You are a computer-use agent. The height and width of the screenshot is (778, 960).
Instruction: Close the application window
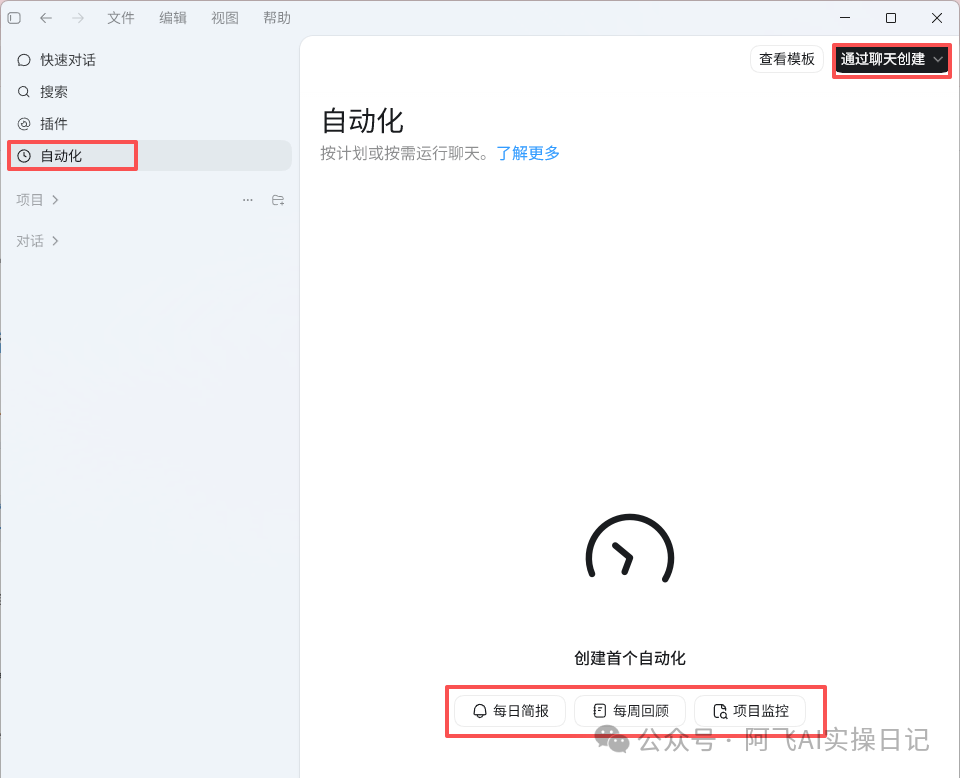coord(937,18)
